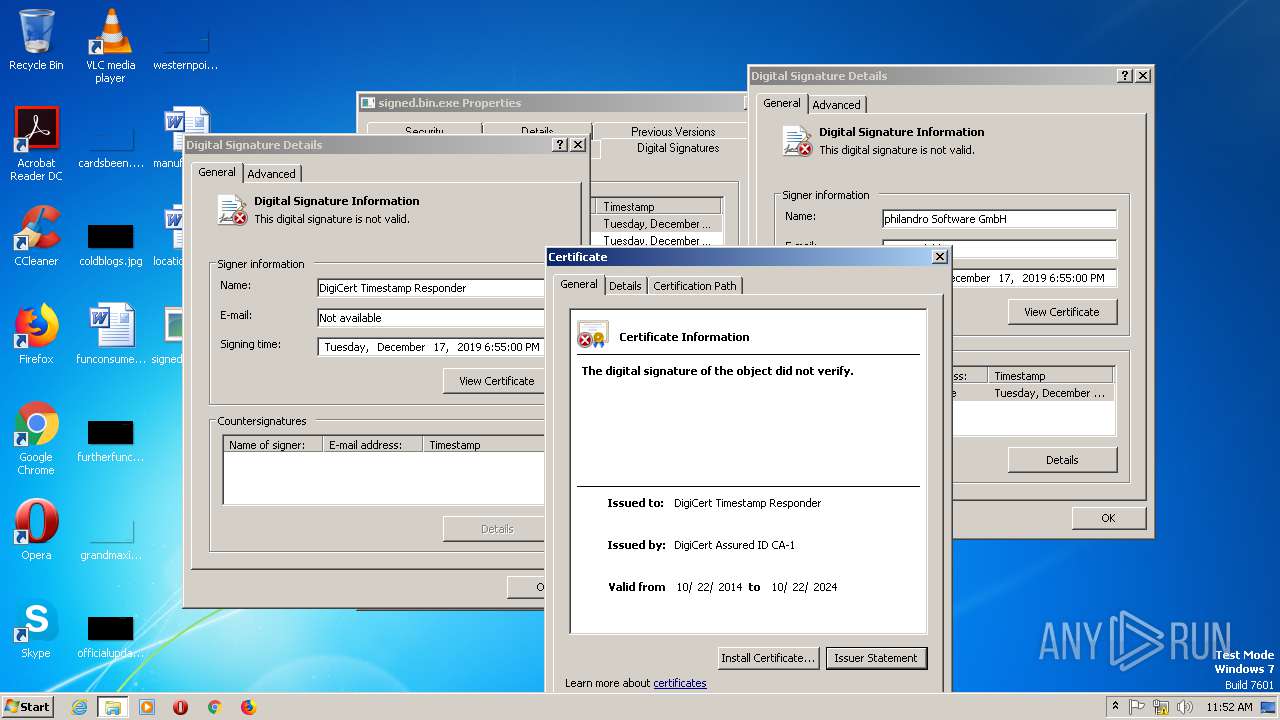Open Skype desktop shortcut
This screenshot has height=720, width=1280.
[x=36, y=628]
